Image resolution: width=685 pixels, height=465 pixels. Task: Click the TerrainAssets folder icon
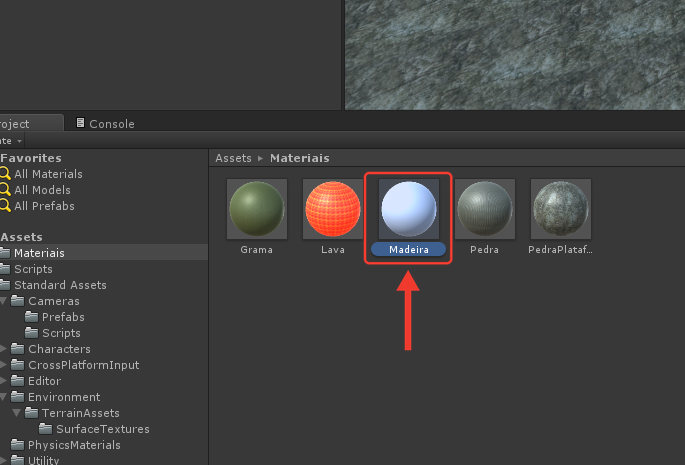click(31, 413)
